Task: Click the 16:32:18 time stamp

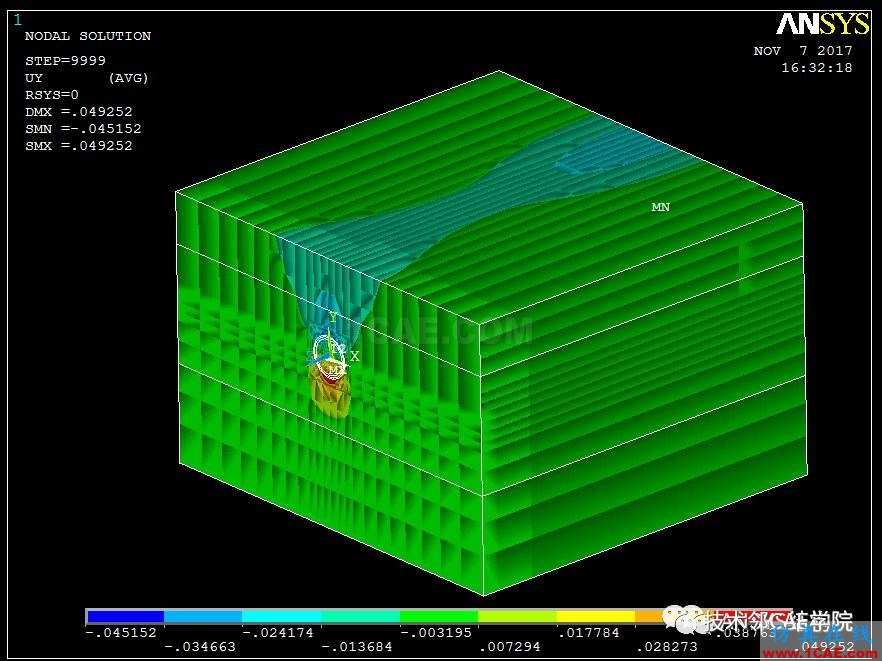Action: pos(817,68)
